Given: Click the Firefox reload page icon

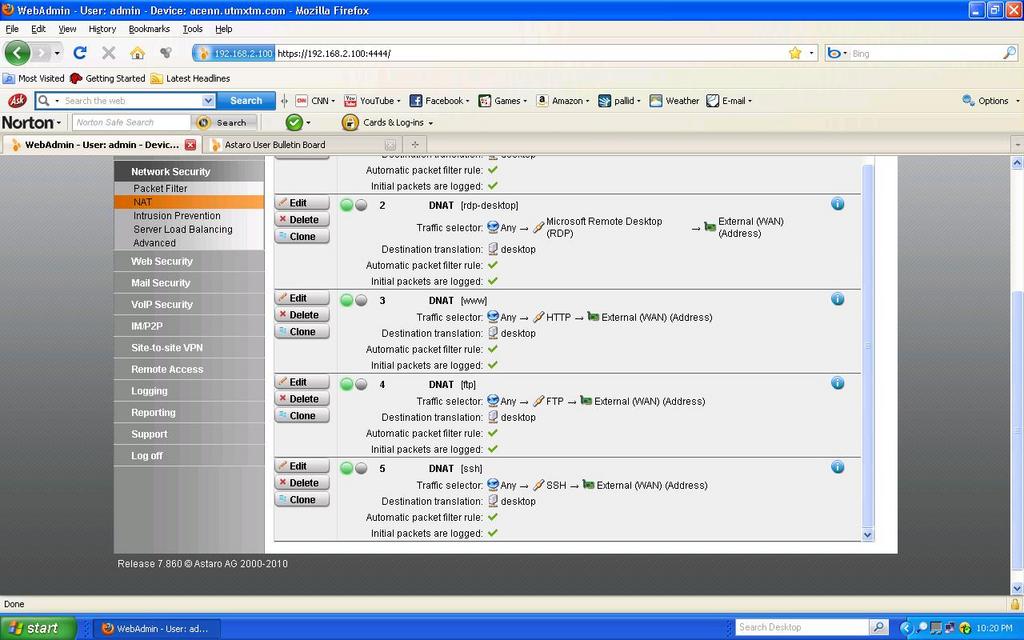Looking at the screenshot, I should pyautogui.click(x=80, y=53).
